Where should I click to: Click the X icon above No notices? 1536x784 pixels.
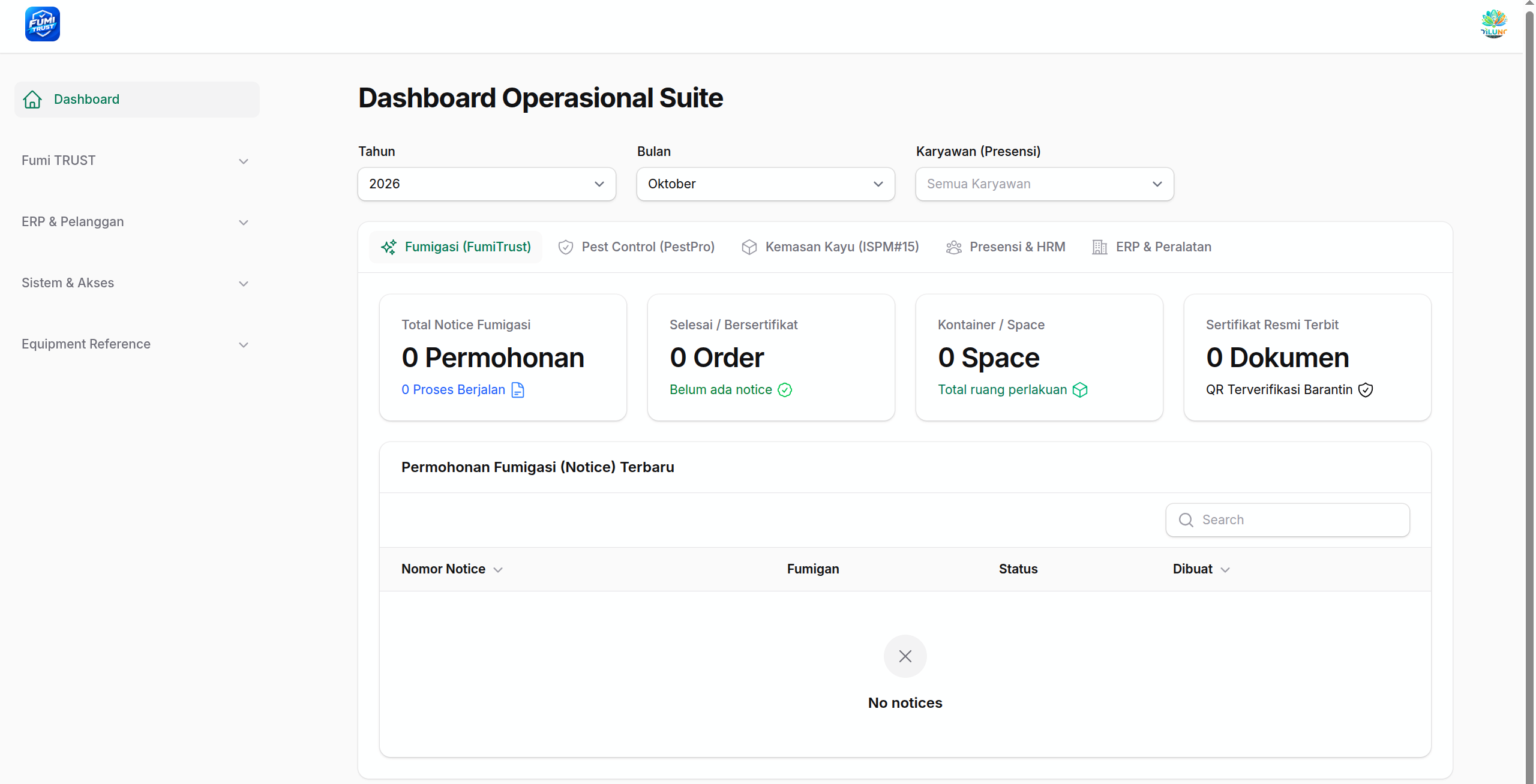click(x=905, y=656)
